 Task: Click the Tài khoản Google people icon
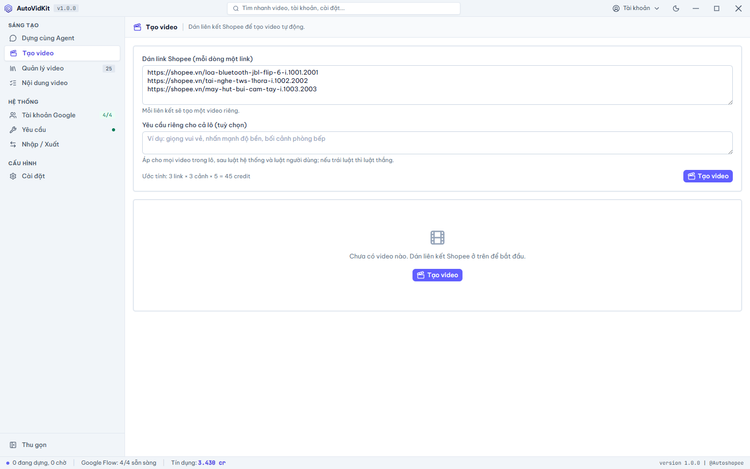[13, 115]
